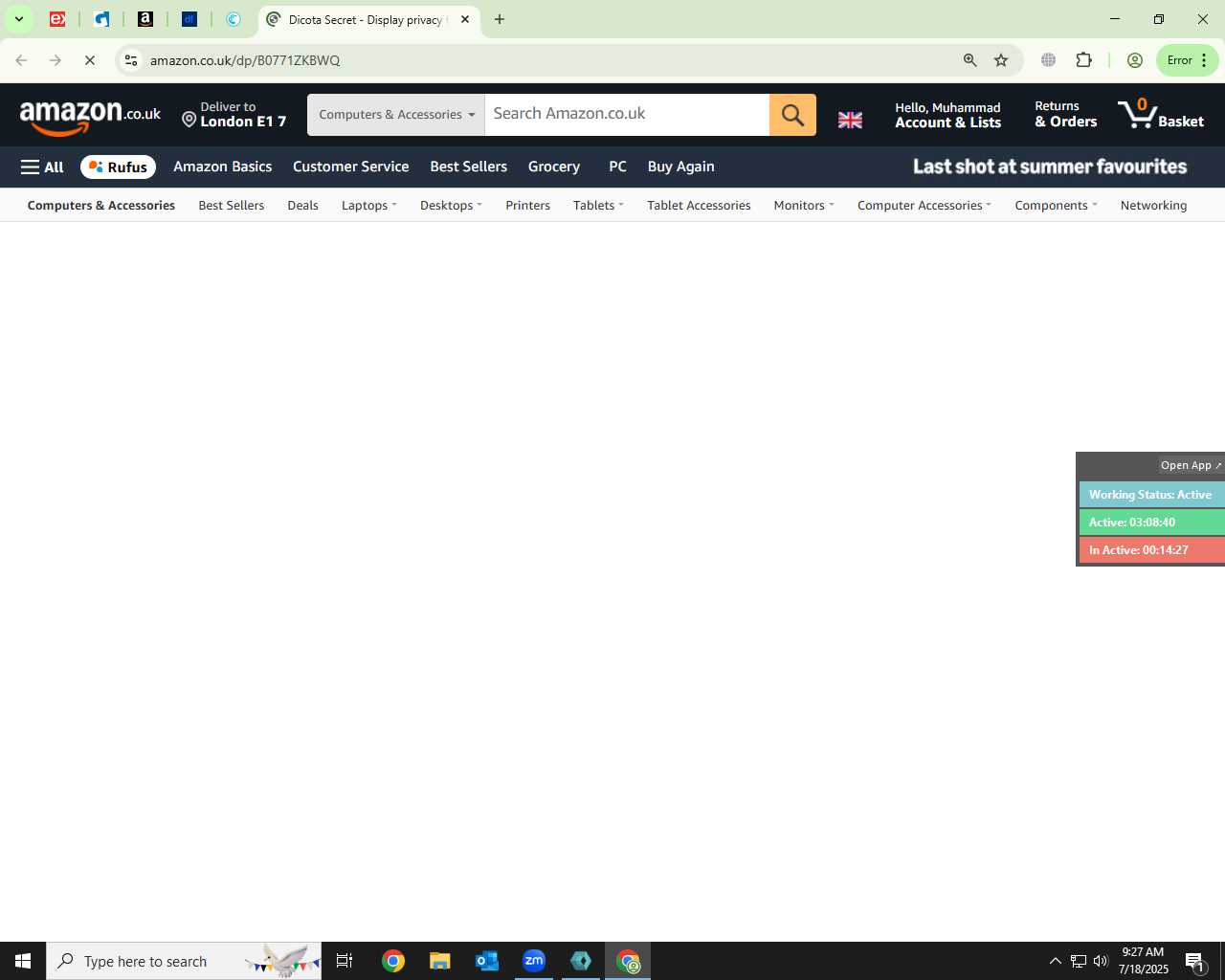Viewport: 1225px width, 980px height.
Task: Click the URL amazon.co.uk/dp/B0771ZKBWQ
Action: click(245, 60)
